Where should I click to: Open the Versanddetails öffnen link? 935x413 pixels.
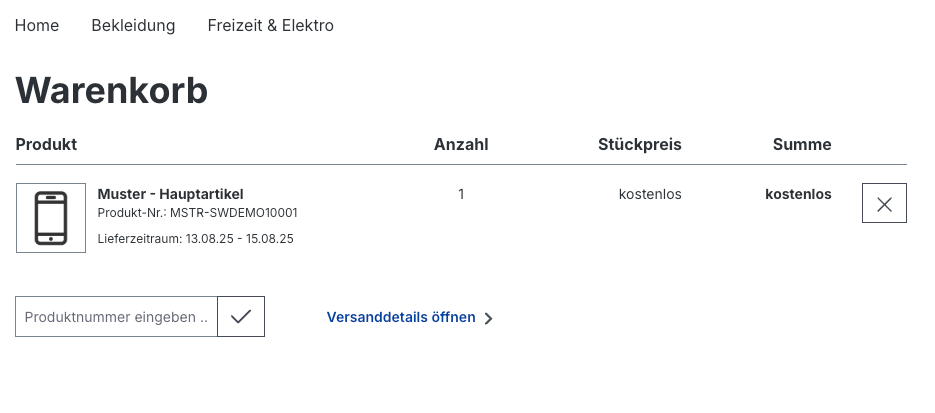coord(401,317)
